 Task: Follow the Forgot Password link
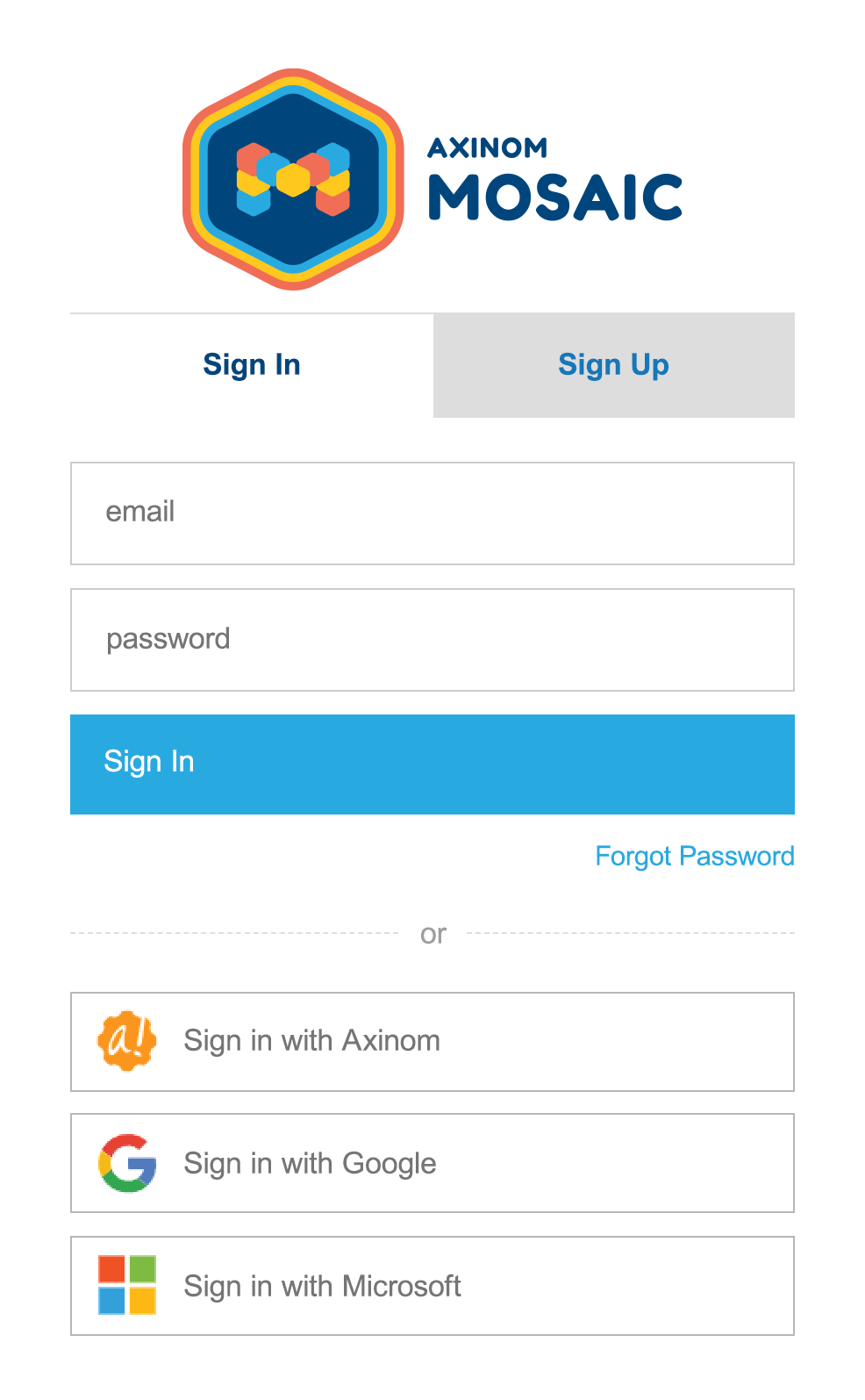(x=695, y=856)
